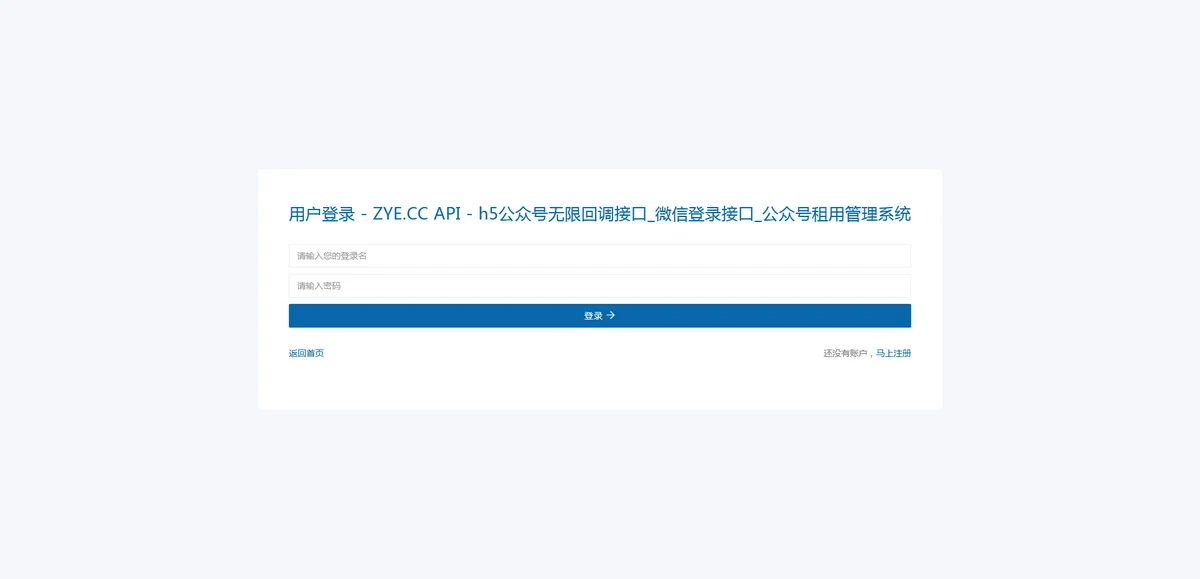Follow the 马上注册 registration link

(x=893, y=353)
